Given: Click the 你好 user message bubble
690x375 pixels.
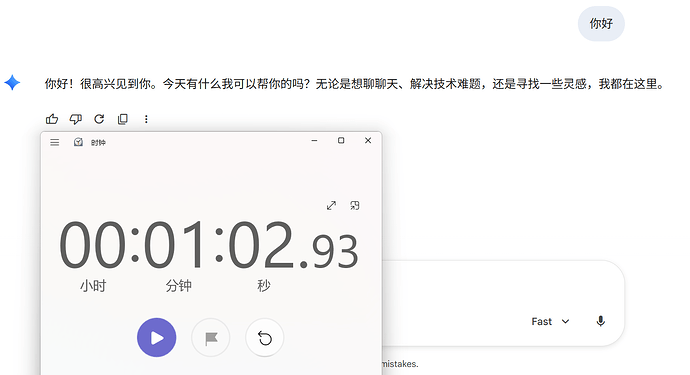Looking at the screenshot, I should coord(601,24).
